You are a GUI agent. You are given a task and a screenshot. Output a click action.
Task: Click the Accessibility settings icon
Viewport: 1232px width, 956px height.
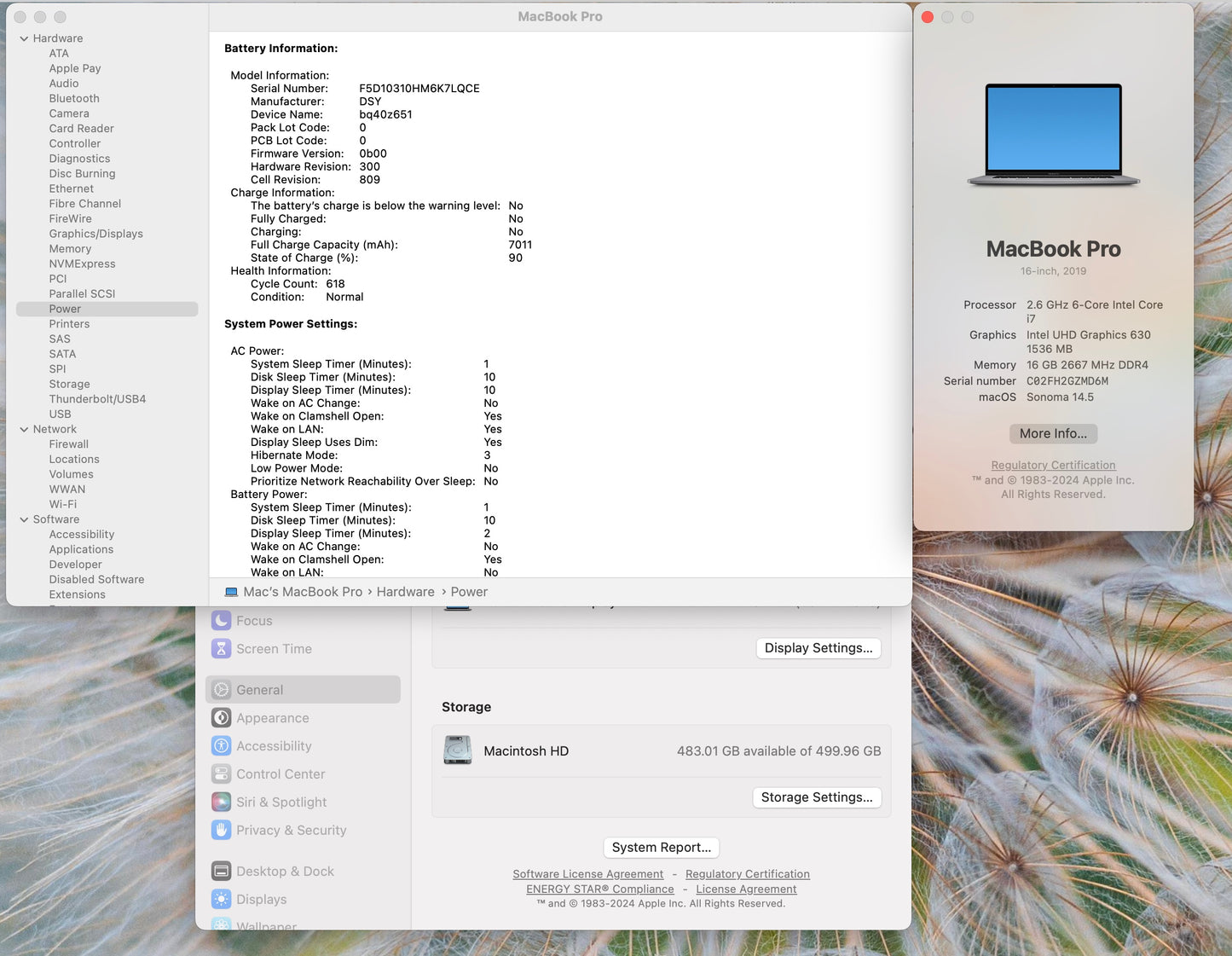(x=222, y=745)
